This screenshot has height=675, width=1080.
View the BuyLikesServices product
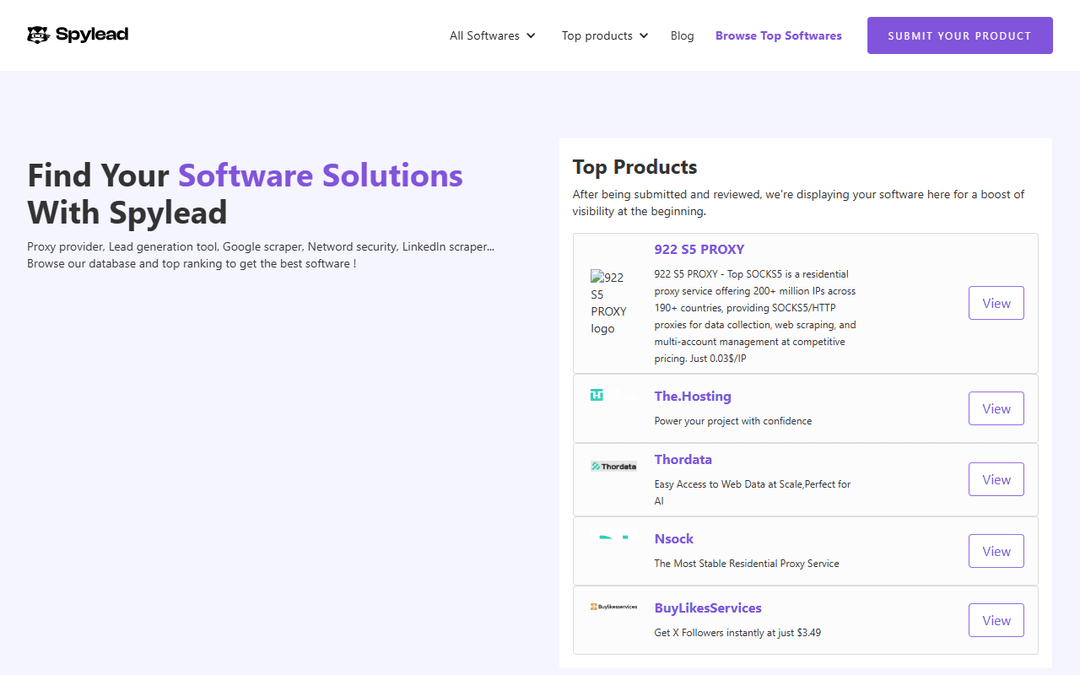tap(996, 621)
